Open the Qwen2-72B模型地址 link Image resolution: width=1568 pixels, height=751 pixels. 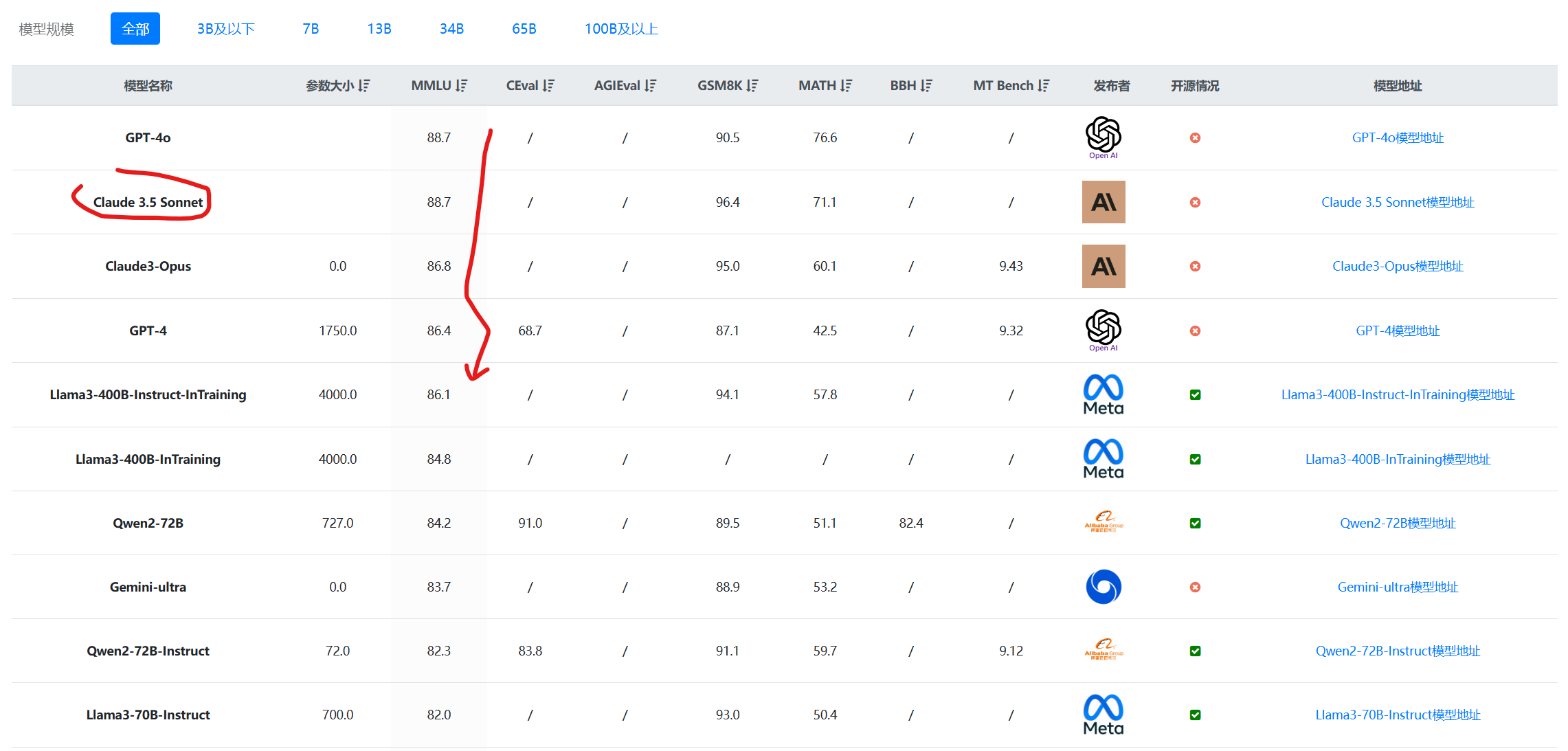[1398, 523]
